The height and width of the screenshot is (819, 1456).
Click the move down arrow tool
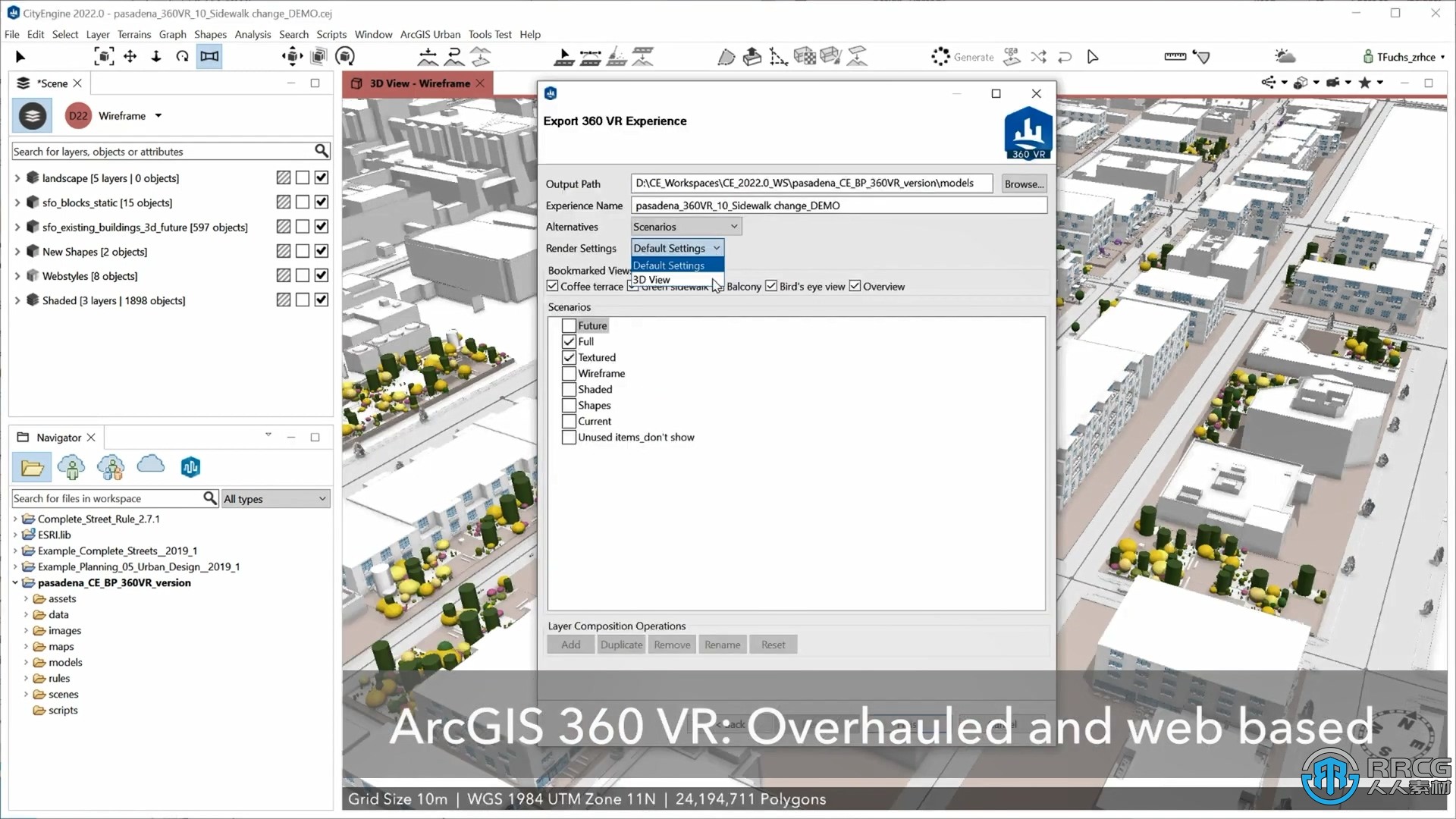point(156,56)
